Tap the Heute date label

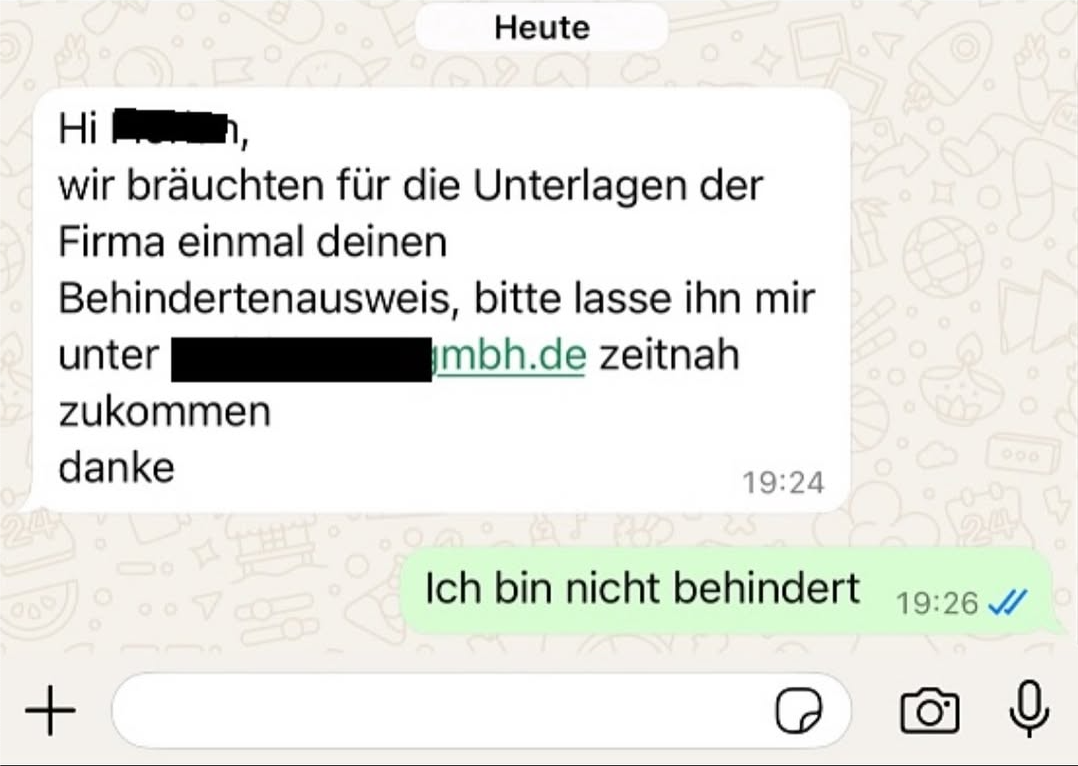point(542,28)
